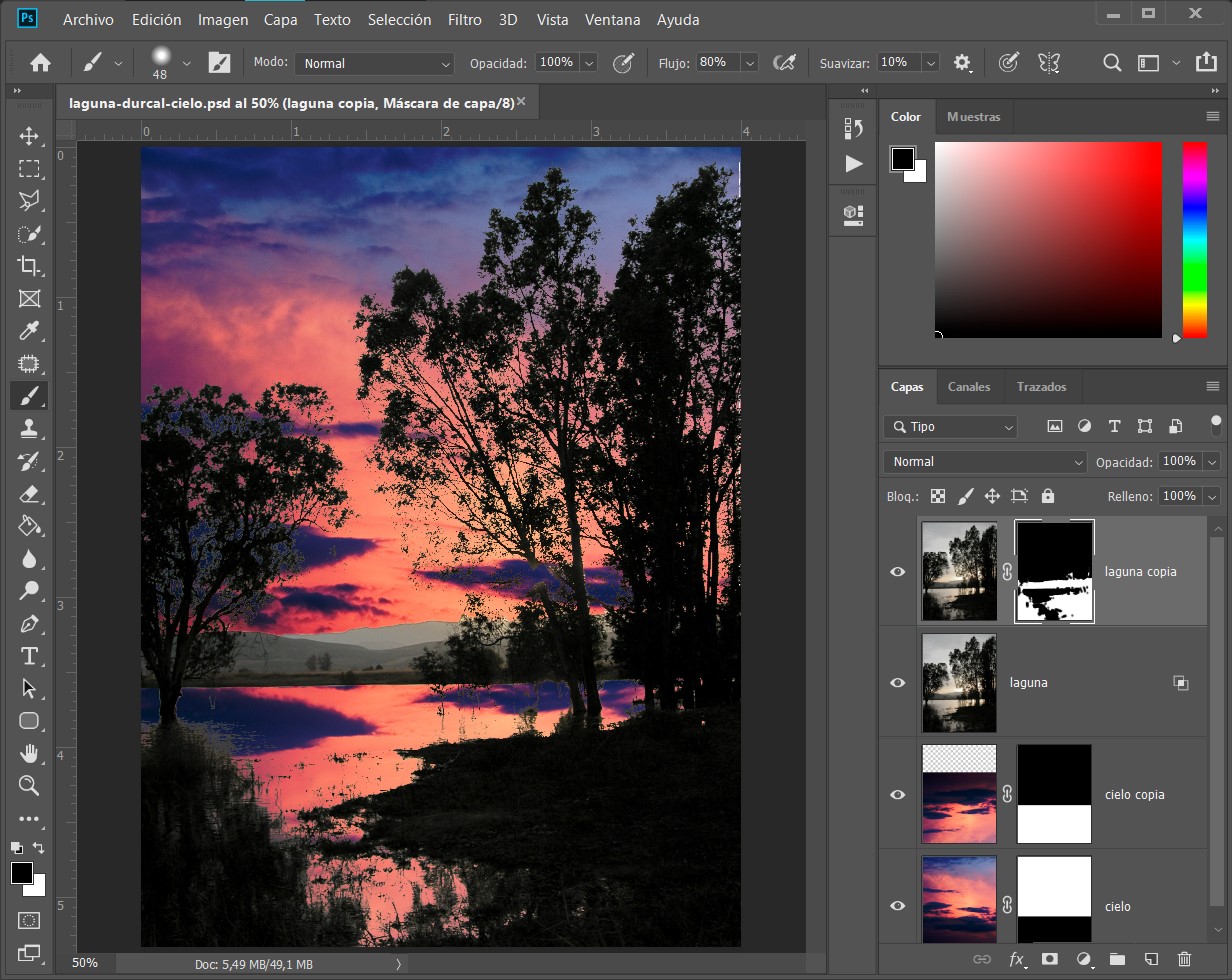Select the Pen tool
The height and width of the screenshot is (980, 1232).
pyautogui.click(x=29, y=624)
